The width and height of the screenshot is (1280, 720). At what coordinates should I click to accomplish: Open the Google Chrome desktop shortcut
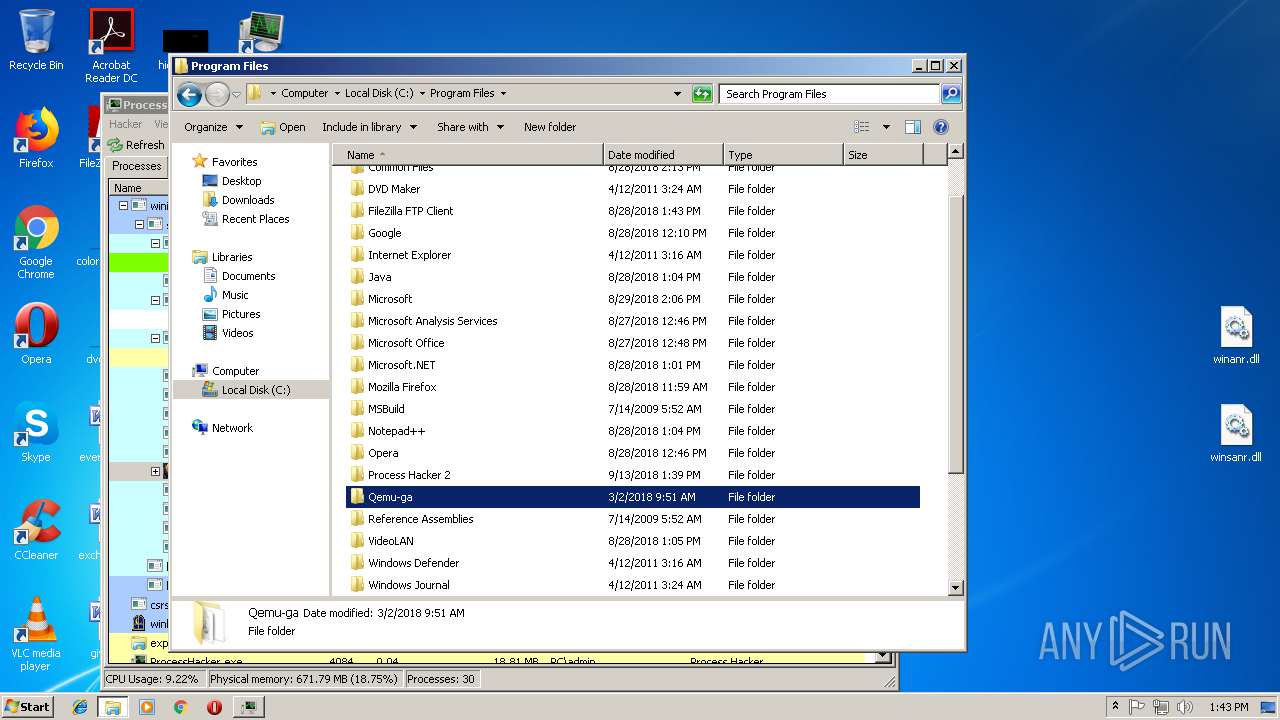(x=36, y=243)
